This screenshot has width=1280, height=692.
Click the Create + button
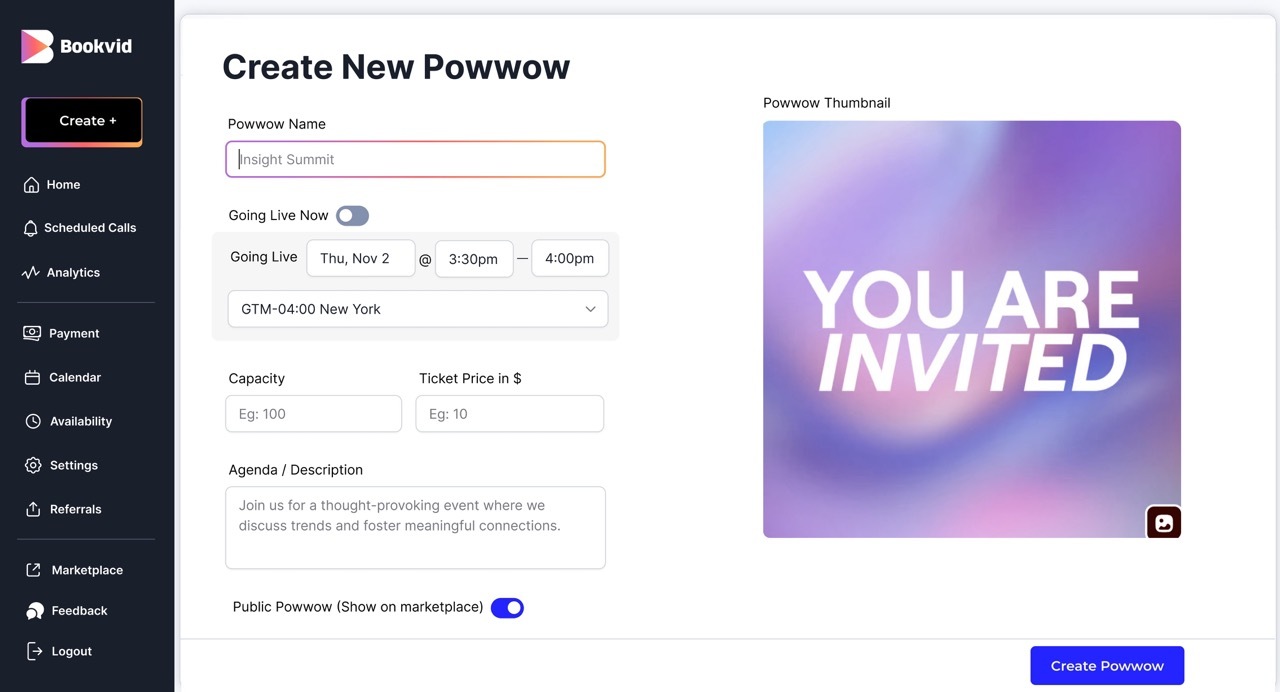point(82,120)
